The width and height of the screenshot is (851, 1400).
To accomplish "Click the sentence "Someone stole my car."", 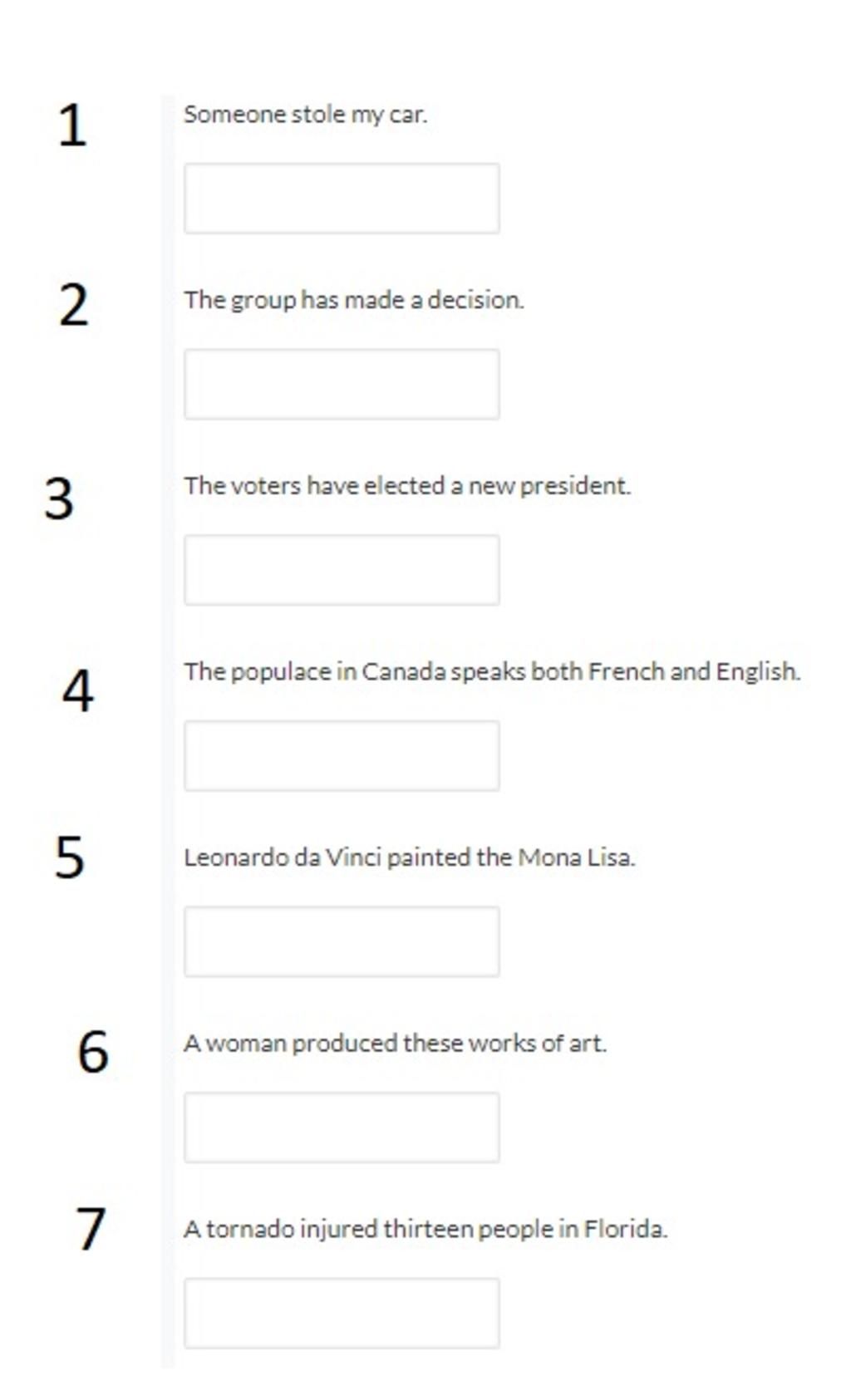I will point(305,115).
